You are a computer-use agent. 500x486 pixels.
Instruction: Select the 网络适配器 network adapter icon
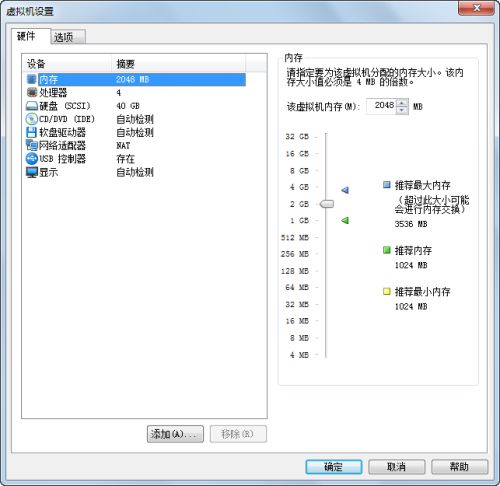(32, 146)
